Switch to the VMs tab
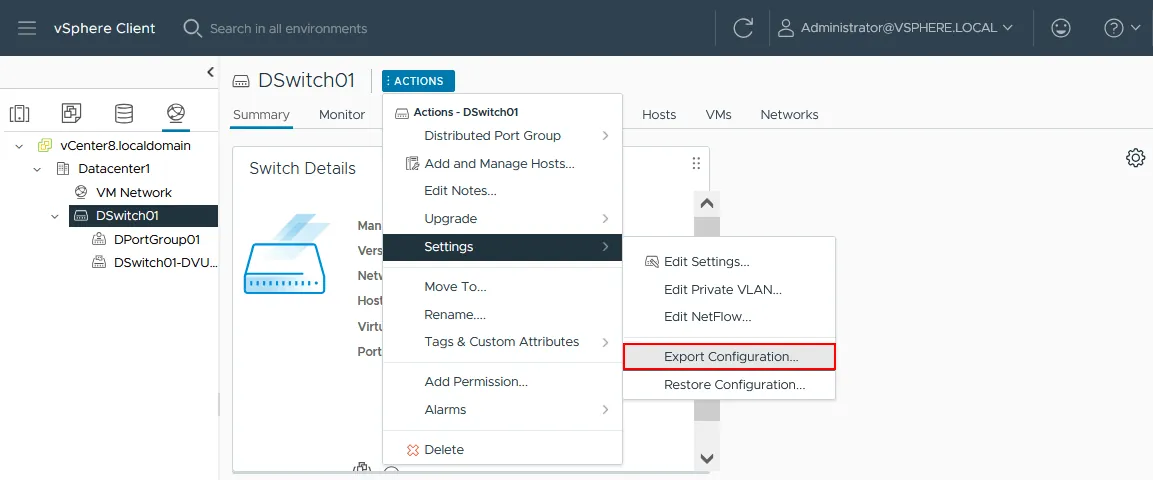Image resolution: width=1153 pixels, height=480 pixels. 718,115
